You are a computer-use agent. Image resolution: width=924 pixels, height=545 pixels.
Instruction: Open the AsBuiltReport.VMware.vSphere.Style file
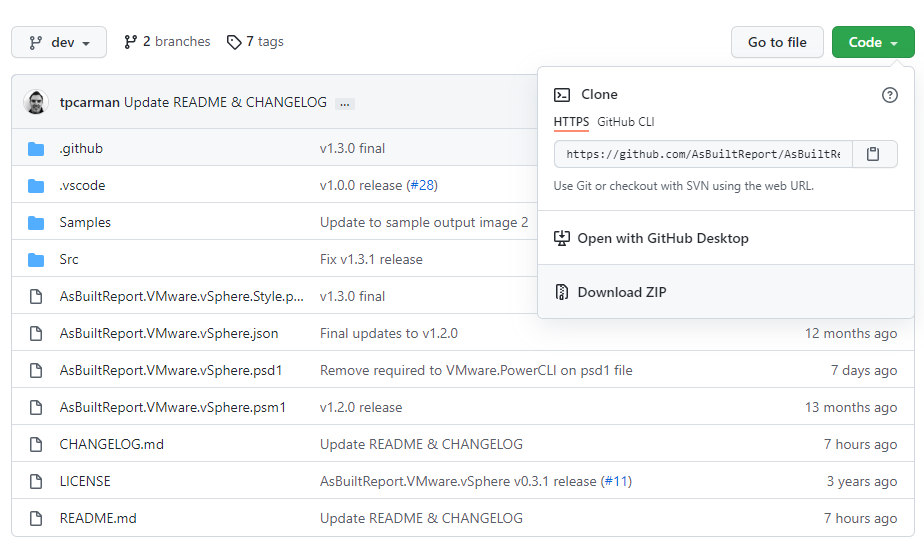pyautogui.click(x=182, y=296)
